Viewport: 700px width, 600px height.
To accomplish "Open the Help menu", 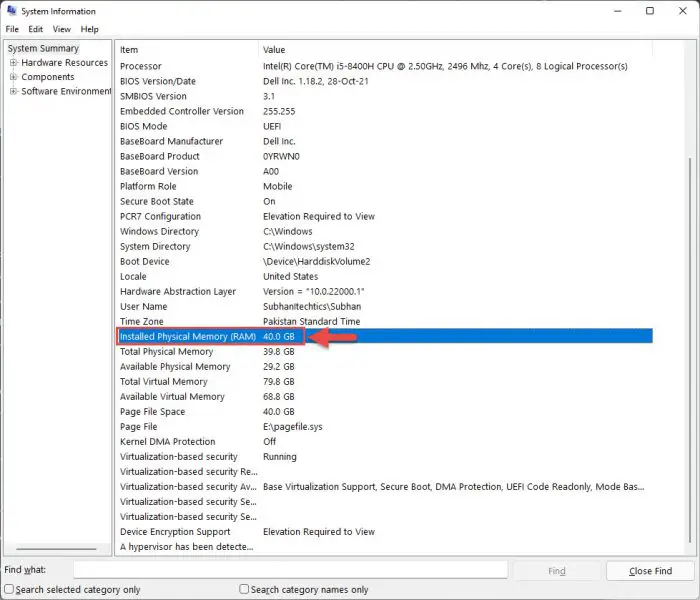I will click(90, 29).
